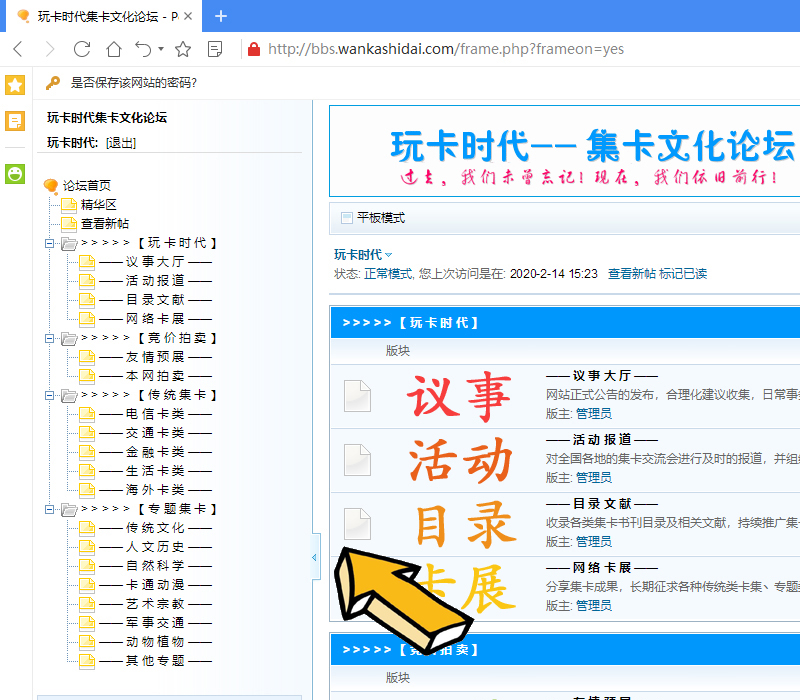Click the orange 活动 banner image
The width and height of the screenshot is (800, 700).
click(x=460, y=461)
